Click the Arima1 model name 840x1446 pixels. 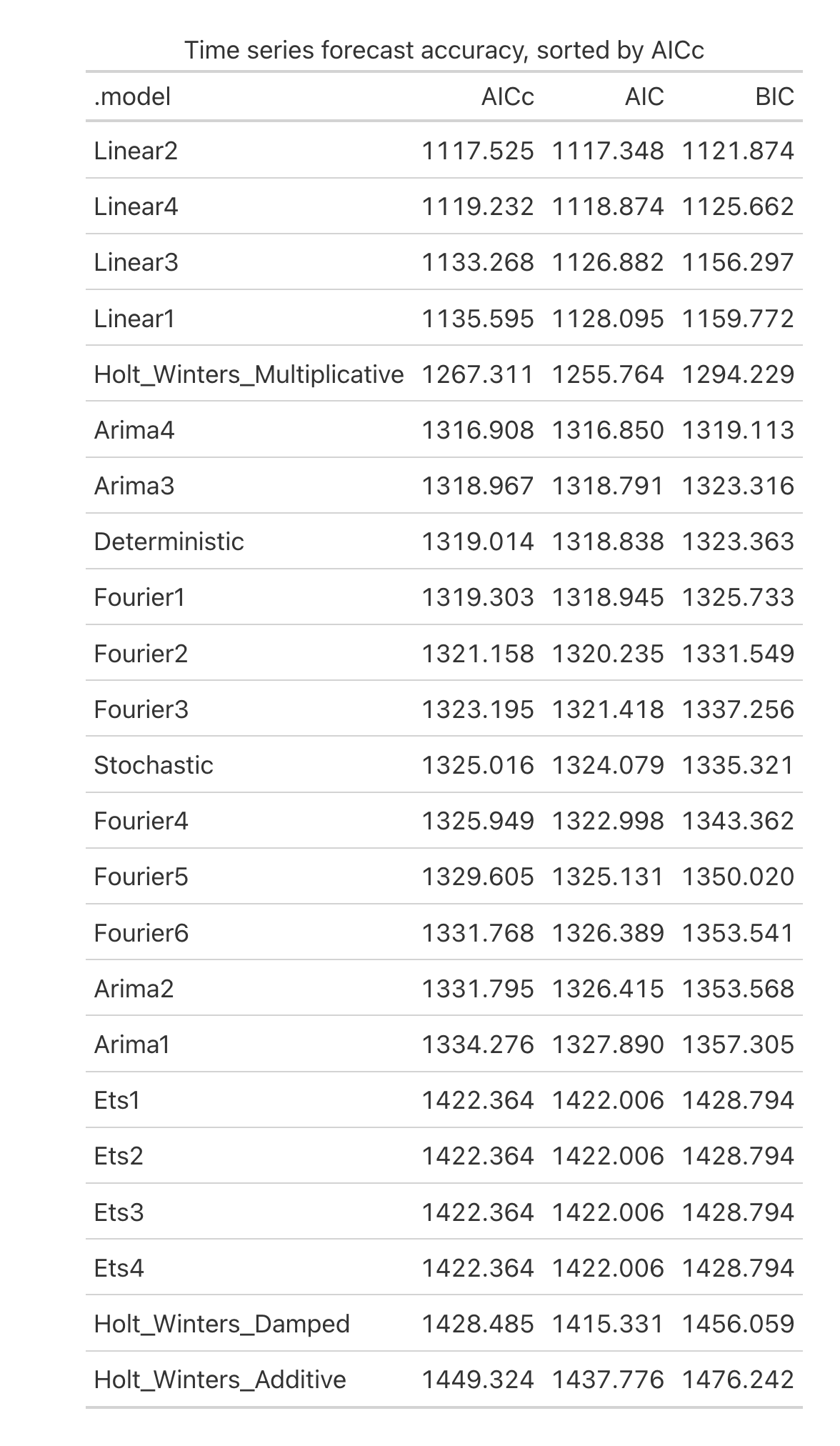pos(132,1044)
